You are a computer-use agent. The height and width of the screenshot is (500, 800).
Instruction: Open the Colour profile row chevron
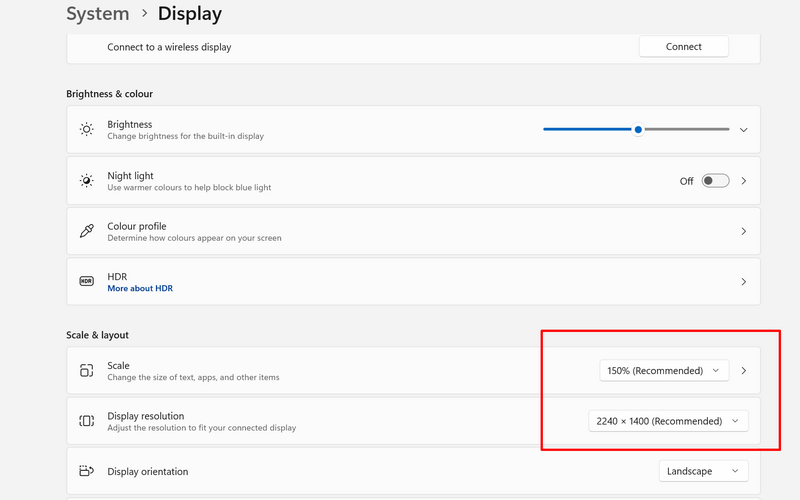click(x=743, y=231)
